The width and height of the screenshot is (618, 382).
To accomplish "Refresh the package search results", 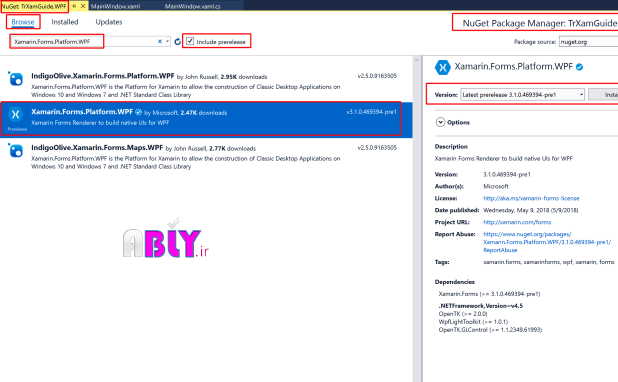I will pos(177,41).
